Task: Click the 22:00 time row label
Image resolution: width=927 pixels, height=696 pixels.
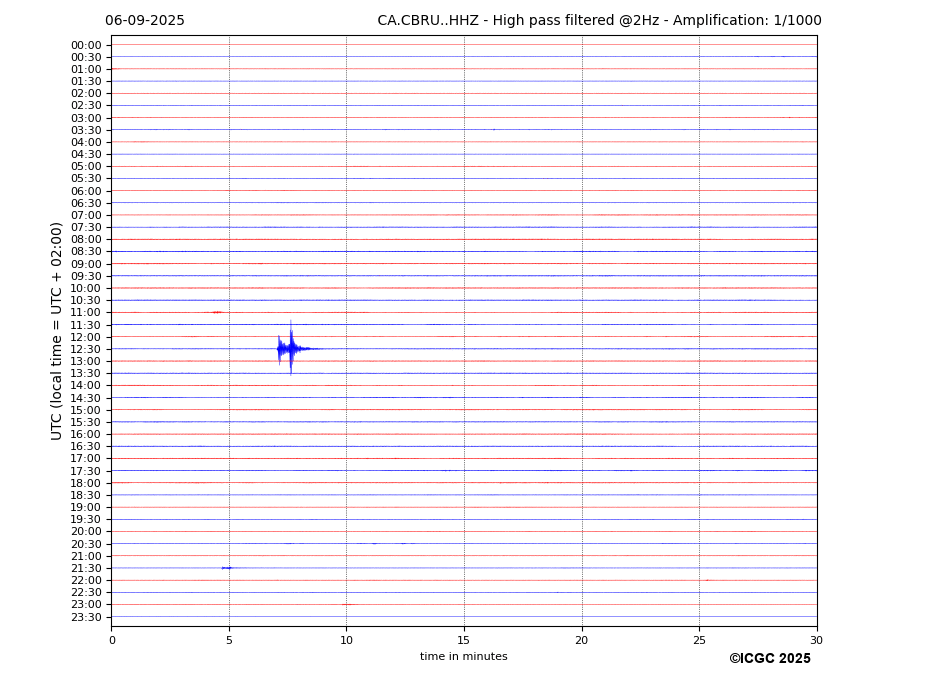Action: [x=86, y=581]
